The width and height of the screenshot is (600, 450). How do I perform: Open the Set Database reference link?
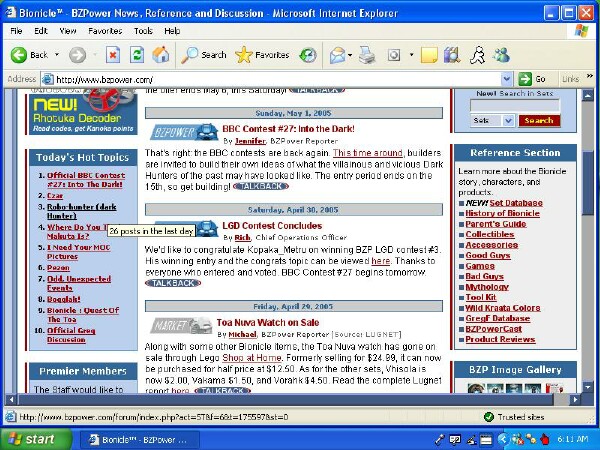coord(516,203)
